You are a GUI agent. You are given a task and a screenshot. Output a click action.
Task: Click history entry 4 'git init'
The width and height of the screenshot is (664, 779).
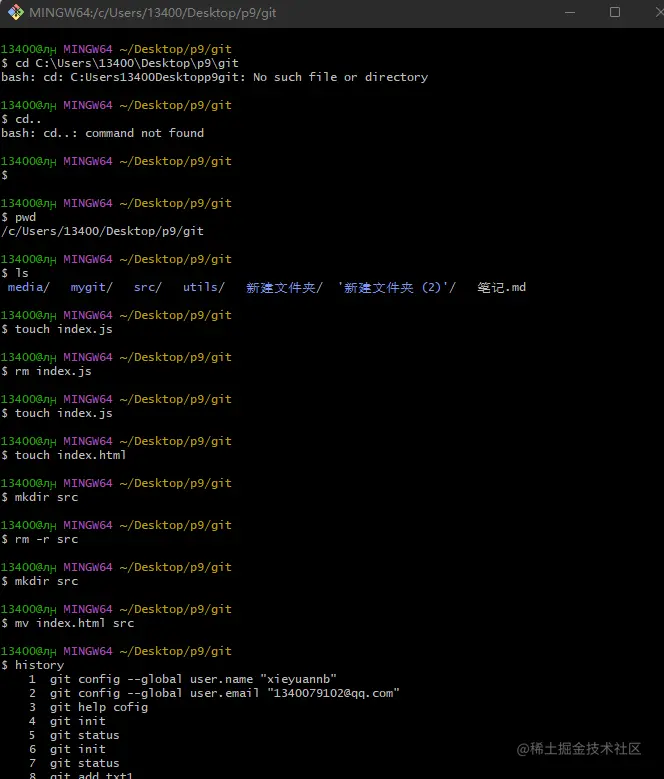pos(67,721)
